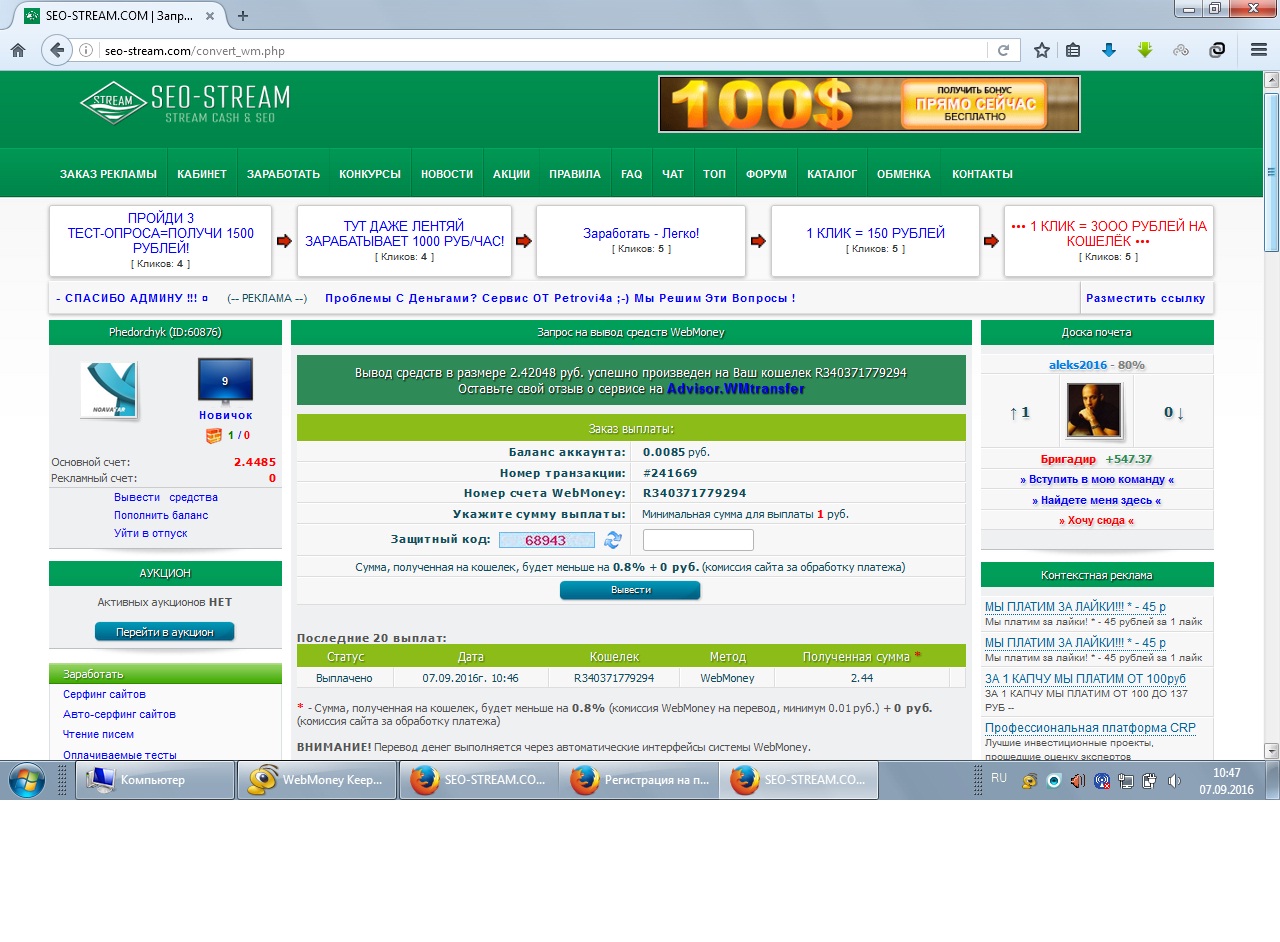Click 'Разместить ссылку' link
Screen dimensions: 1280x942
click(1145, 298)
